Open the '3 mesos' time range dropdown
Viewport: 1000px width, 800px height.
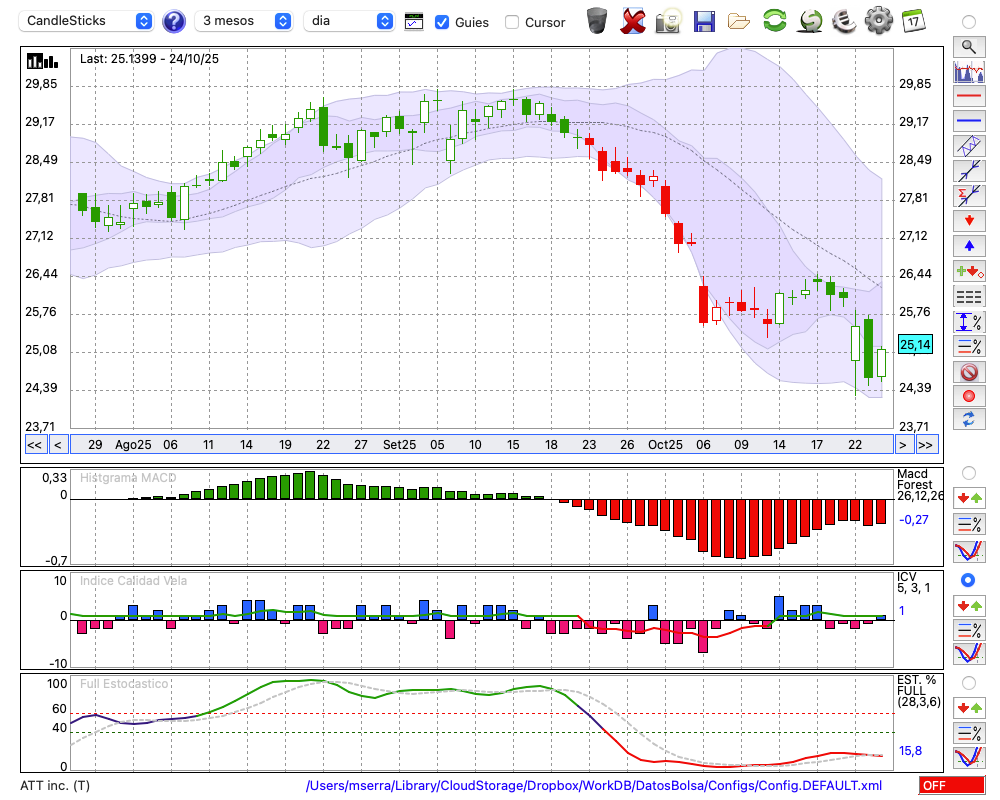pos(243,21)
